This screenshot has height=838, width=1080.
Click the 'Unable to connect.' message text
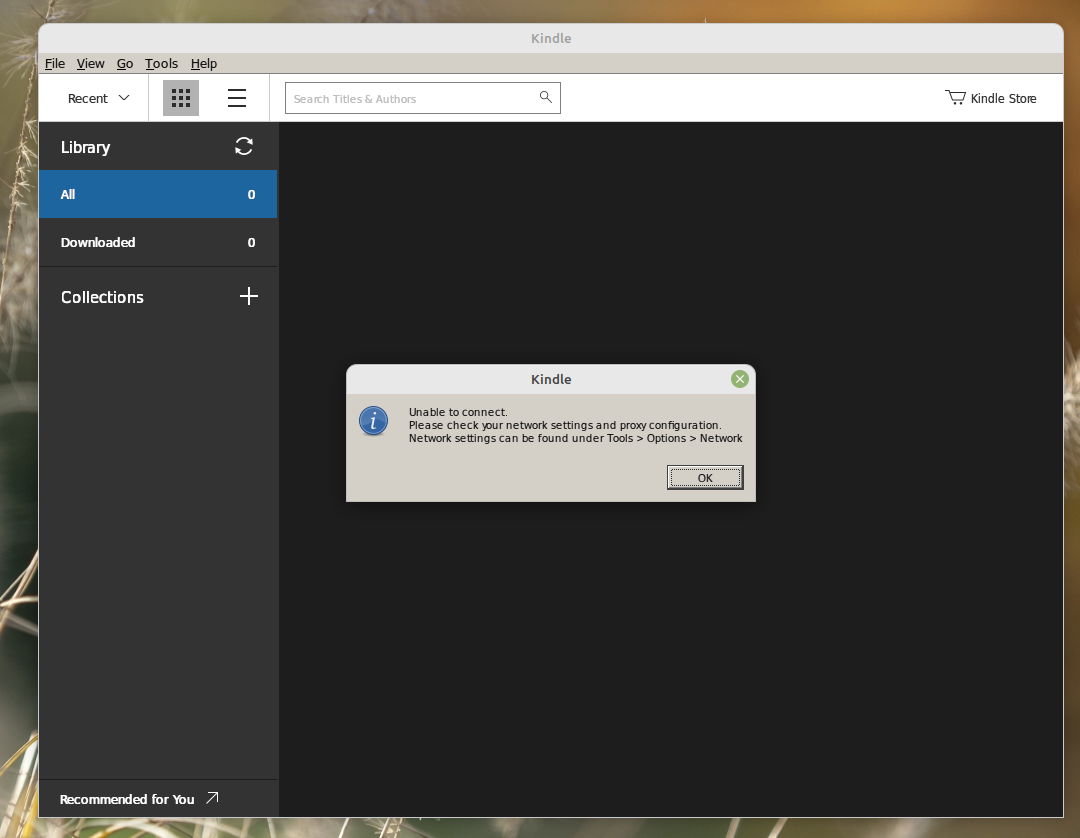(x=458, y=412)
